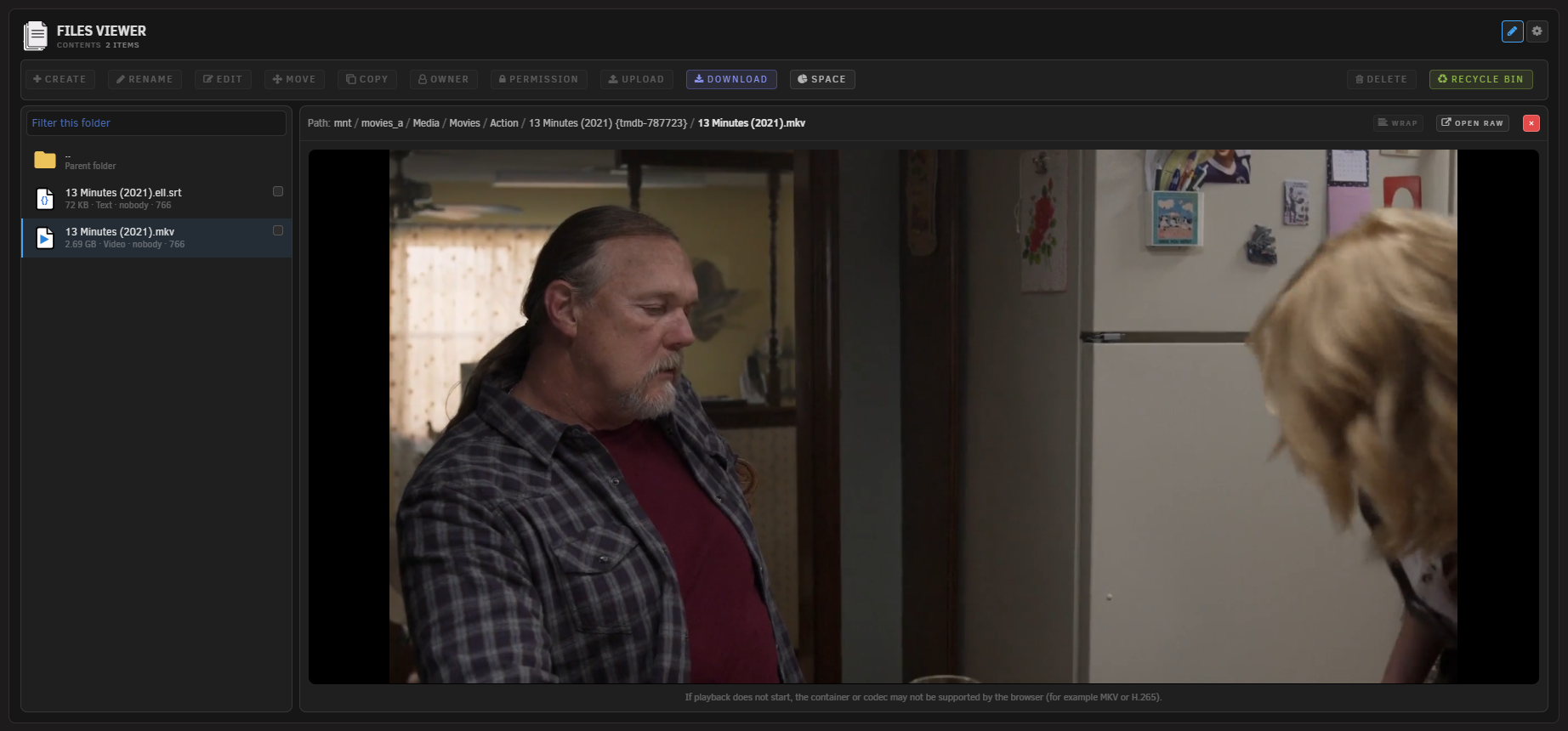1568x731 pixels.
Task: Click the 'Parent folder' label
Action: pyautogui.click(x=90, y=167)
